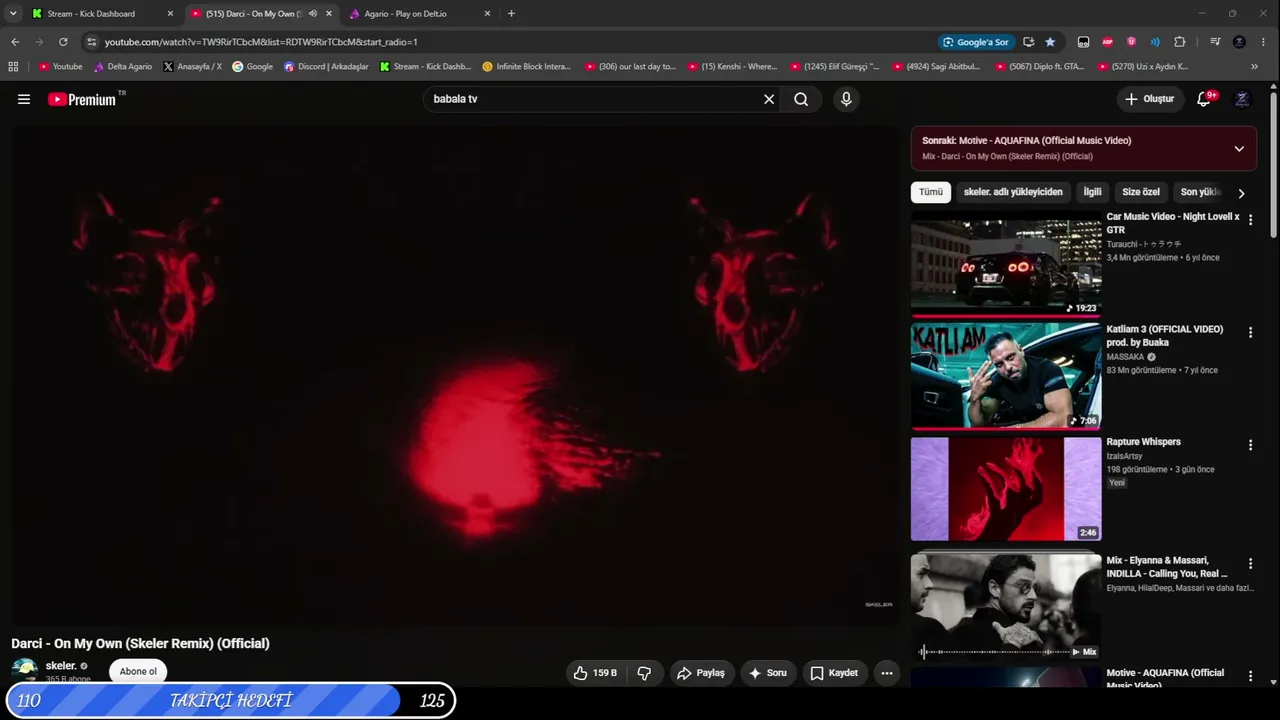Open options menu for Elyanna & Massari mix
Screen dimensions: 1280x720
coord(1250,564)
